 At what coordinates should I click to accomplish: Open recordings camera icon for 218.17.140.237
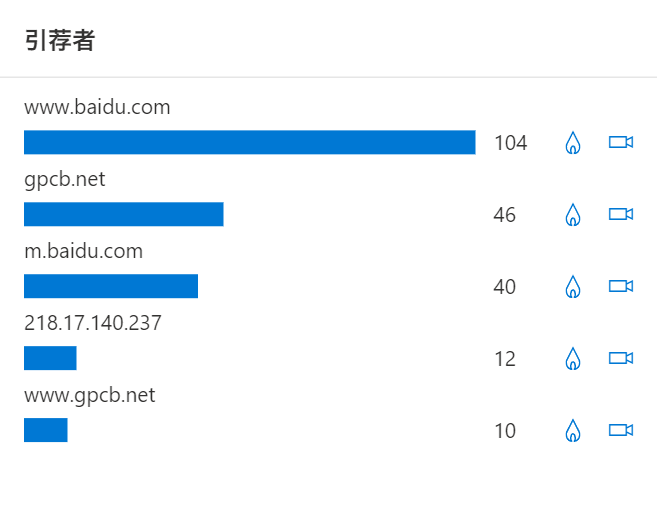621,359
